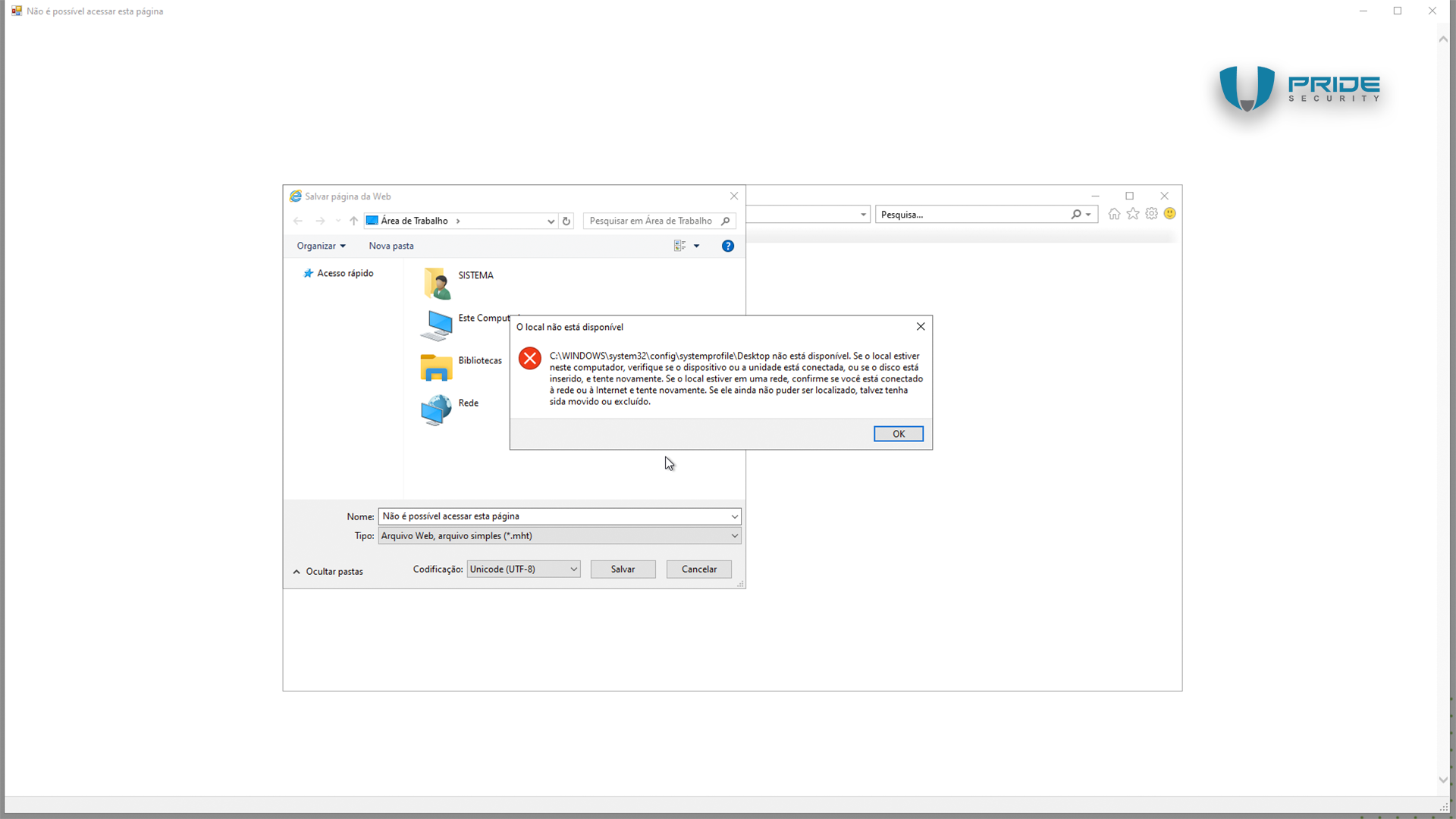Open IE settings gear icon
The height and width of the screenshot is (819, 1456).
point(1151,214)
